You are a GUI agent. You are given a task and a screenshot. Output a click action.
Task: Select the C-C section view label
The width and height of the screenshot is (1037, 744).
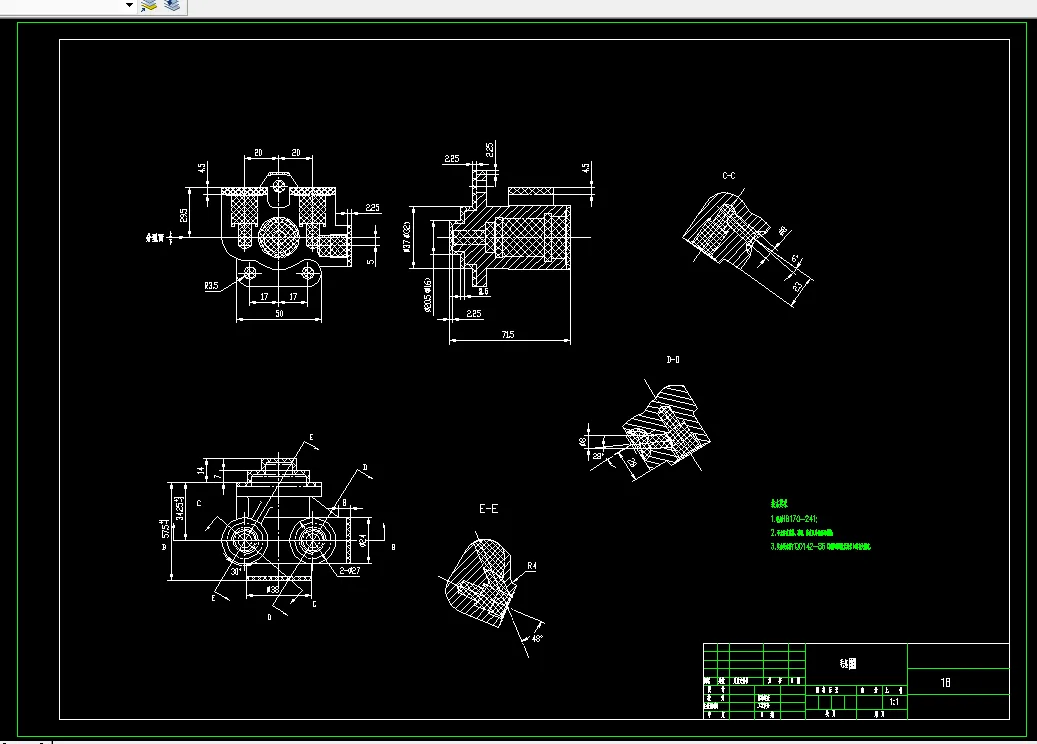pyautogui.click(x=729, y=176)
